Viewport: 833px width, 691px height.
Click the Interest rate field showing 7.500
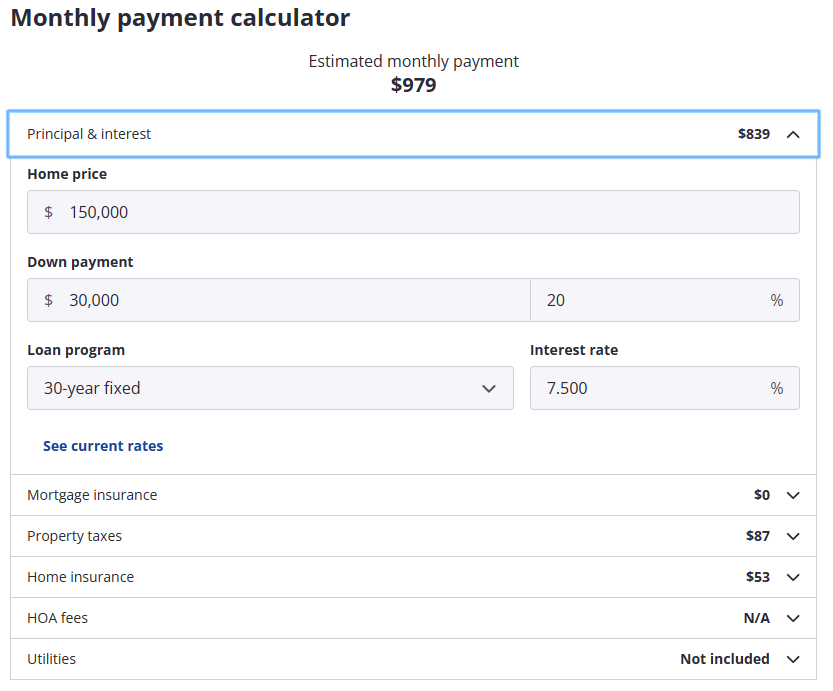tap(650, 388)
